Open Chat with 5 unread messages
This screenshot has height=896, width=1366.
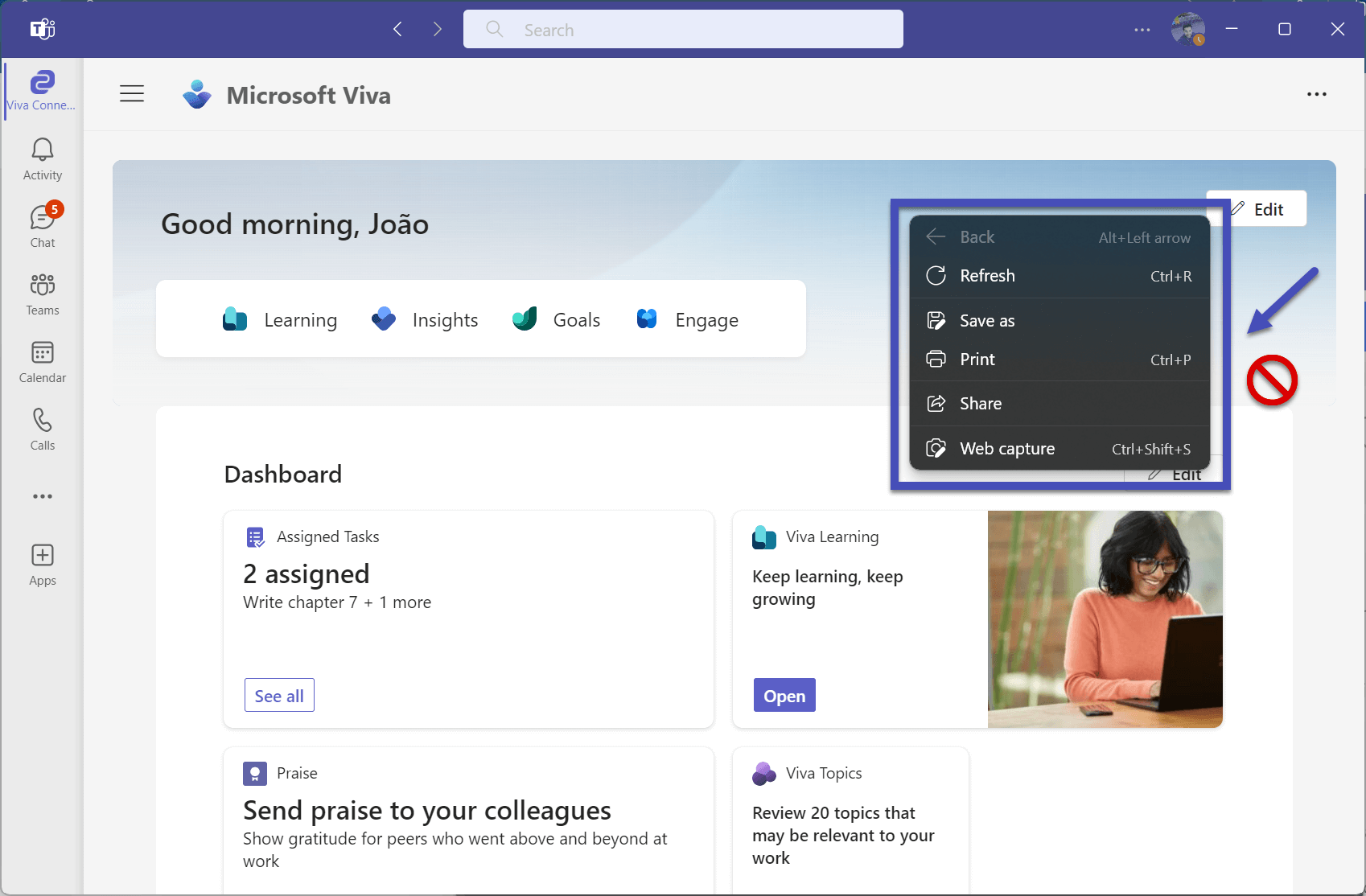click(x=42, y=225)
